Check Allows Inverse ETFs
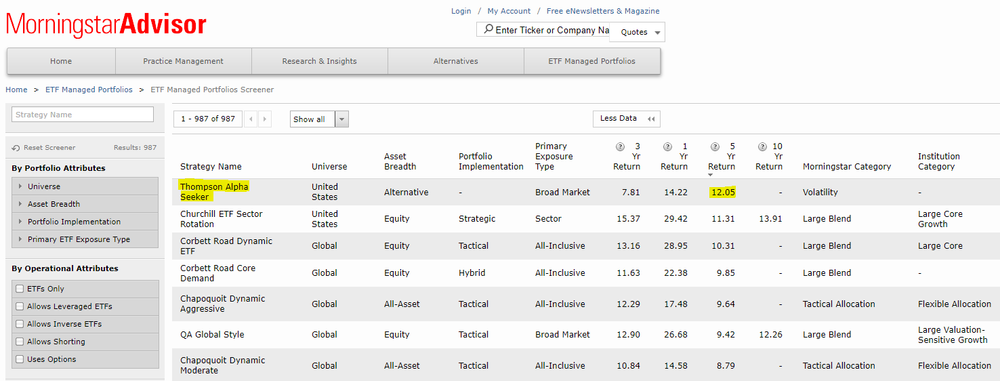The width and height of the screenshot is (1000, 381). 20,324
